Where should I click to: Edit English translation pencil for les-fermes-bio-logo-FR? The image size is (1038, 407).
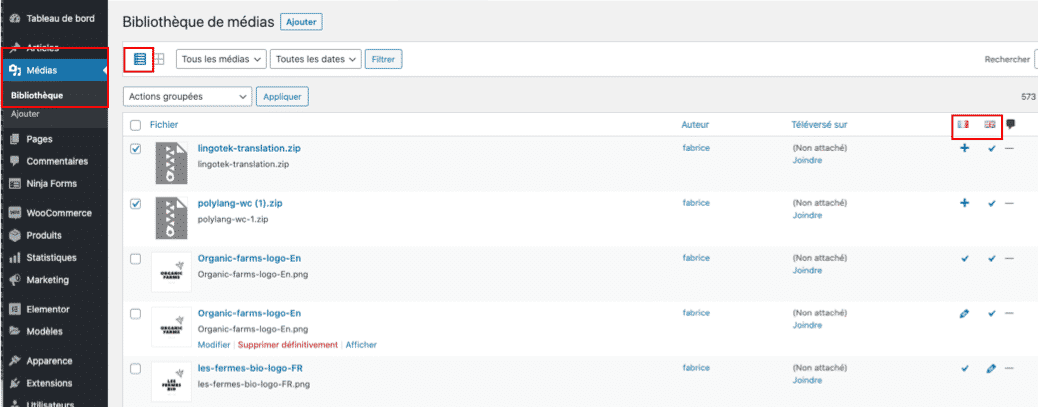[x=991, y=368]
